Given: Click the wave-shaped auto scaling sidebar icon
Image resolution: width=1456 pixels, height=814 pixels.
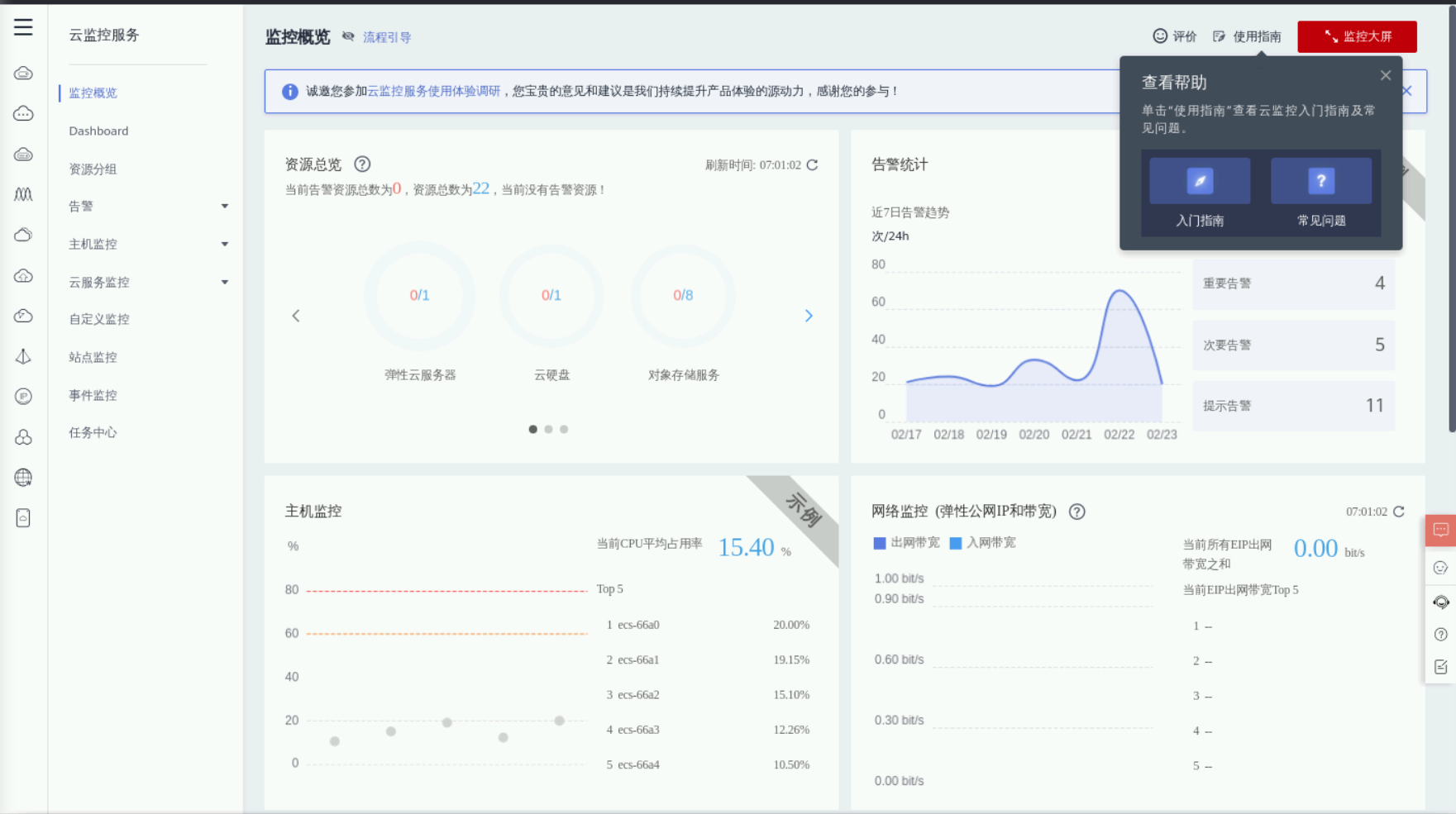Looking at the screenshot, I should pos(23,194).
